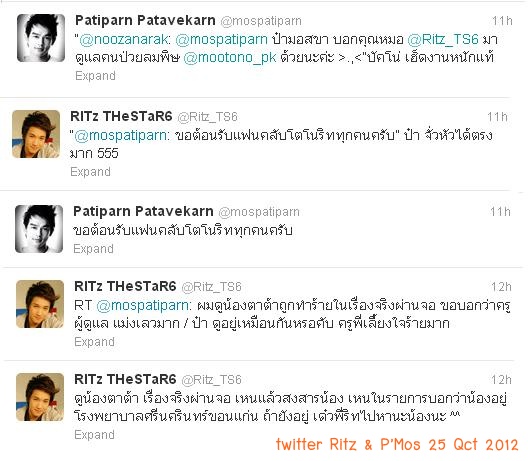
Task: Click Patiparn's avatar in the top tweet
Action: tap(41, 38)
